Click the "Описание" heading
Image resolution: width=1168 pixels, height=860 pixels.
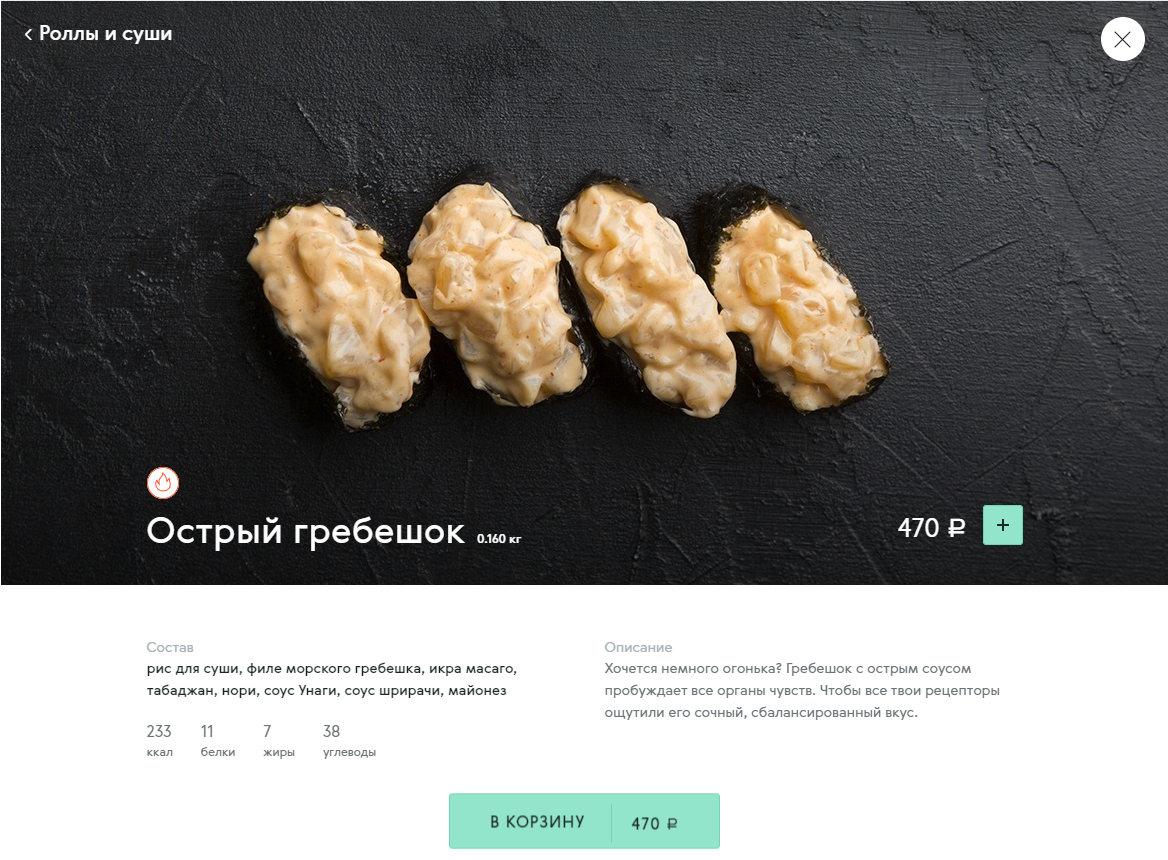[638, 647]
